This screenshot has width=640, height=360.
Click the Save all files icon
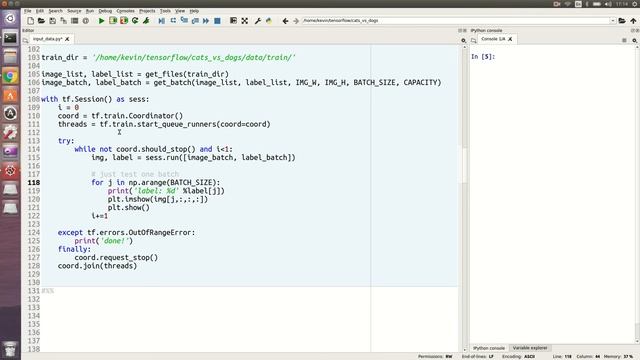(63, 20)
